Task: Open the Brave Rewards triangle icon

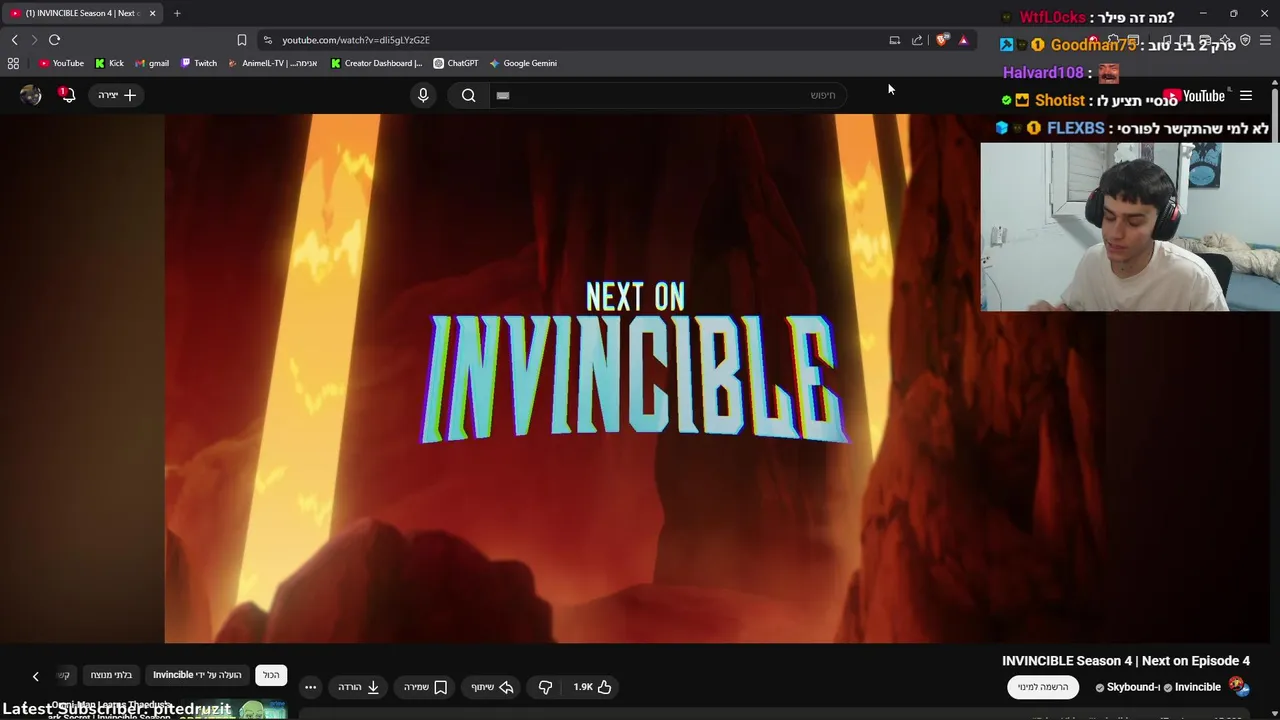Action: [x=963, y=40]
